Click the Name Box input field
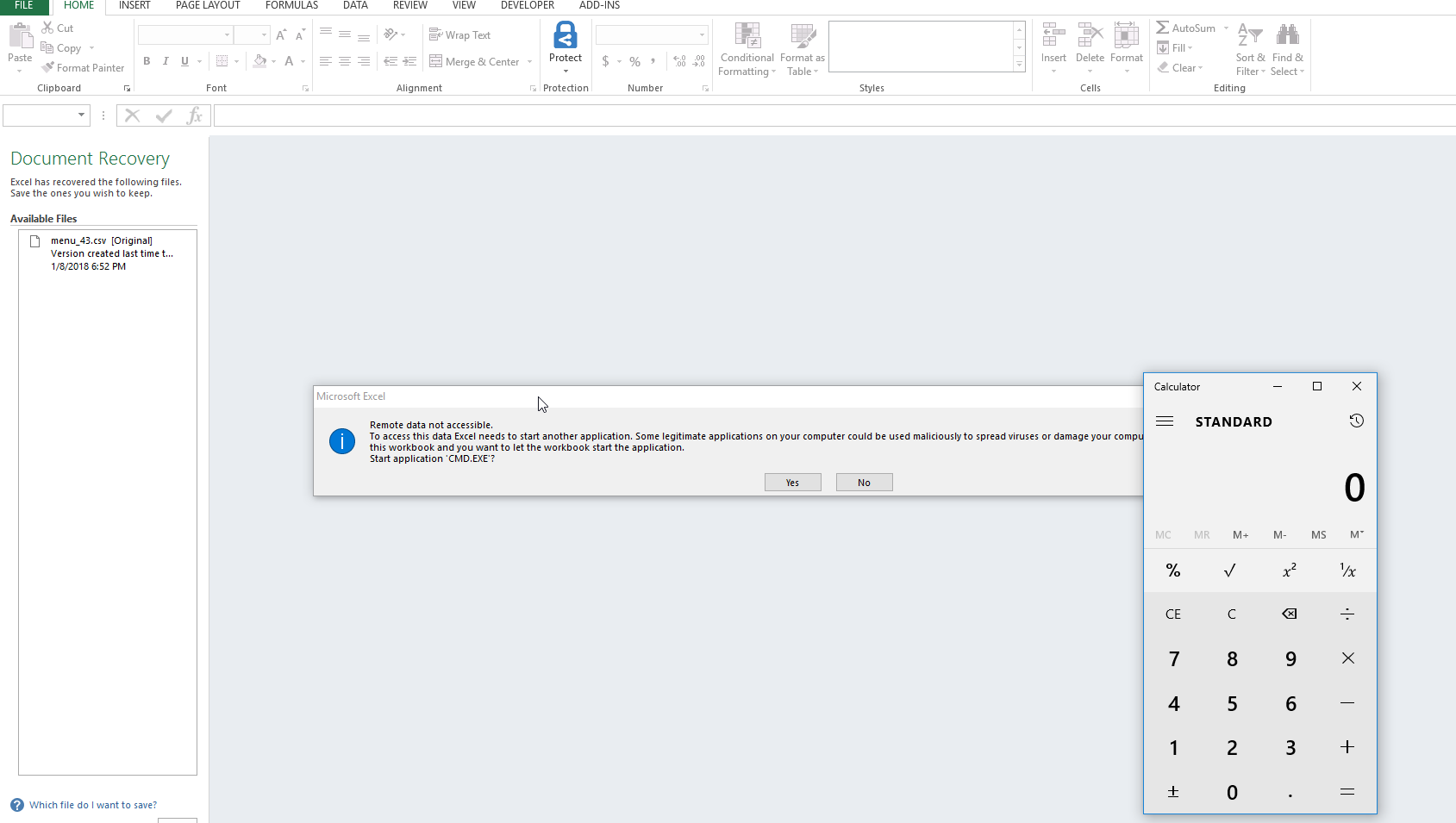Image resolution: width=1456 pixels, height=823 pixels. point(40,115)
